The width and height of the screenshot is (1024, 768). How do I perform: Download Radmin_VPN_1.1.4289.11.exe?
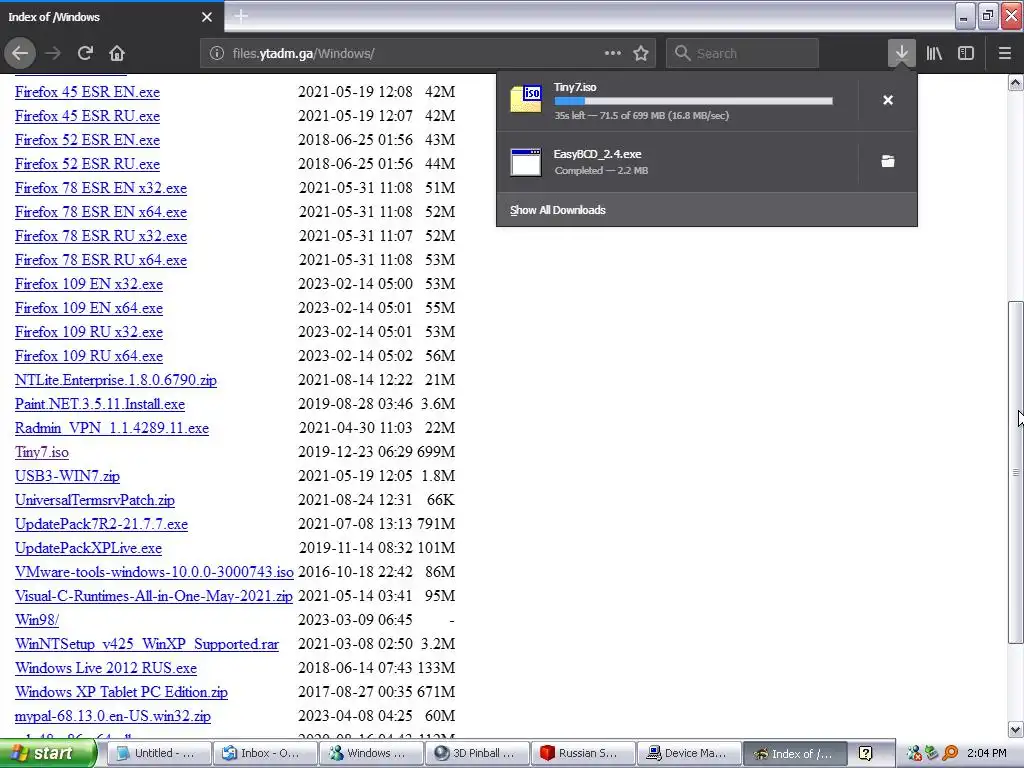(x=112, y=428)
